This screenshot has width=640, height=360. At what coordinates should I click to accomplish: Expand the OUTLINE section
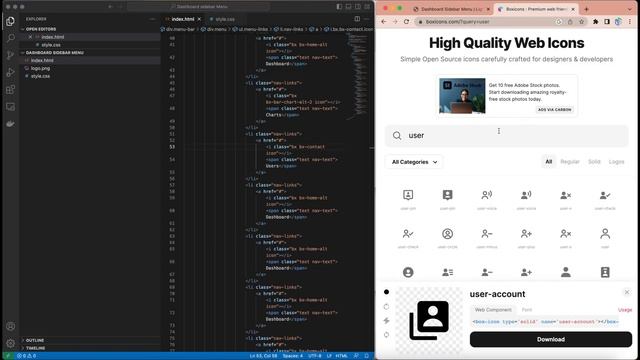(35, 340)
